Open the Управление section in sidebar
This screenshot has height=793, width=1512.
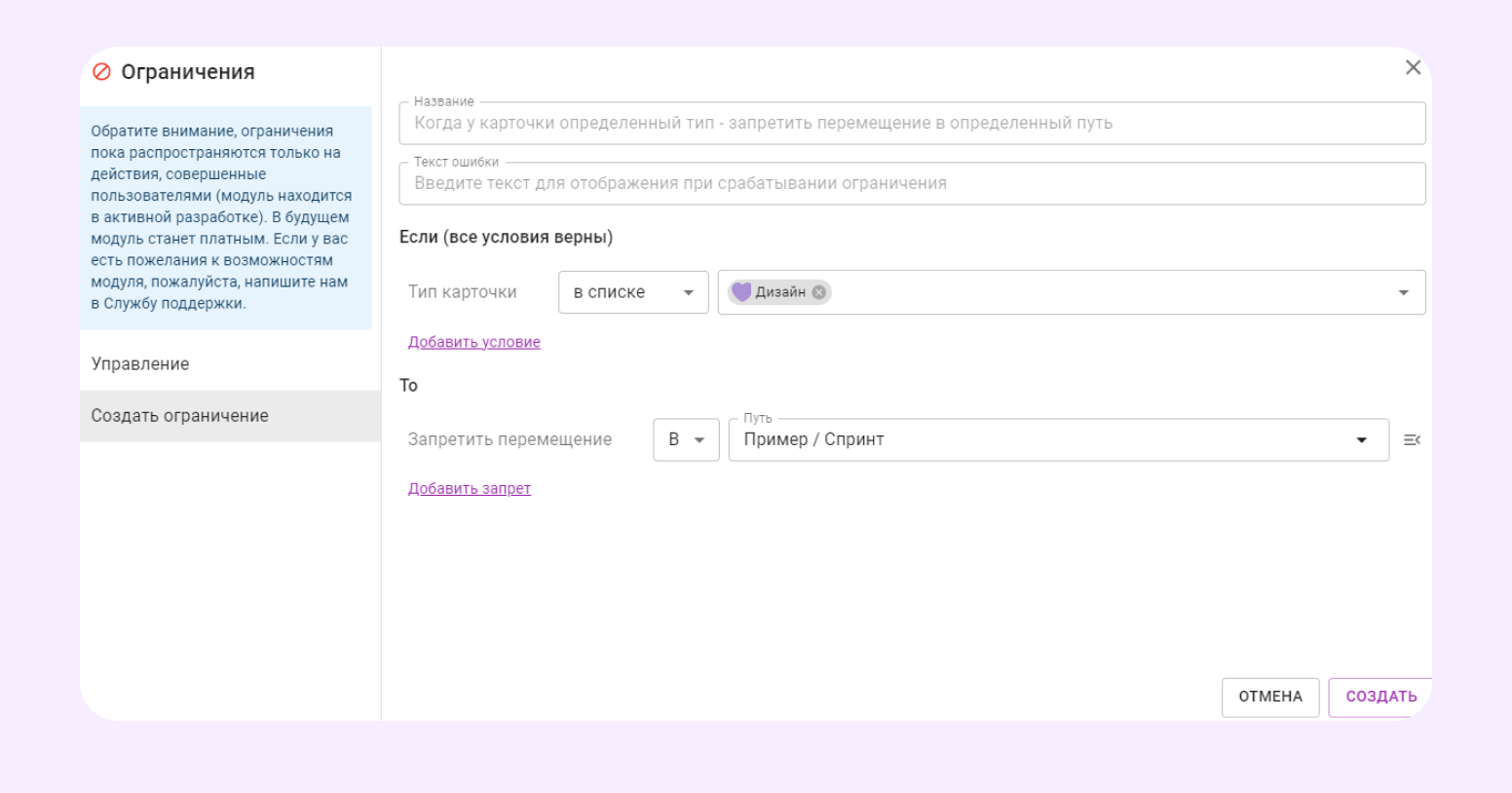(230, 363)
